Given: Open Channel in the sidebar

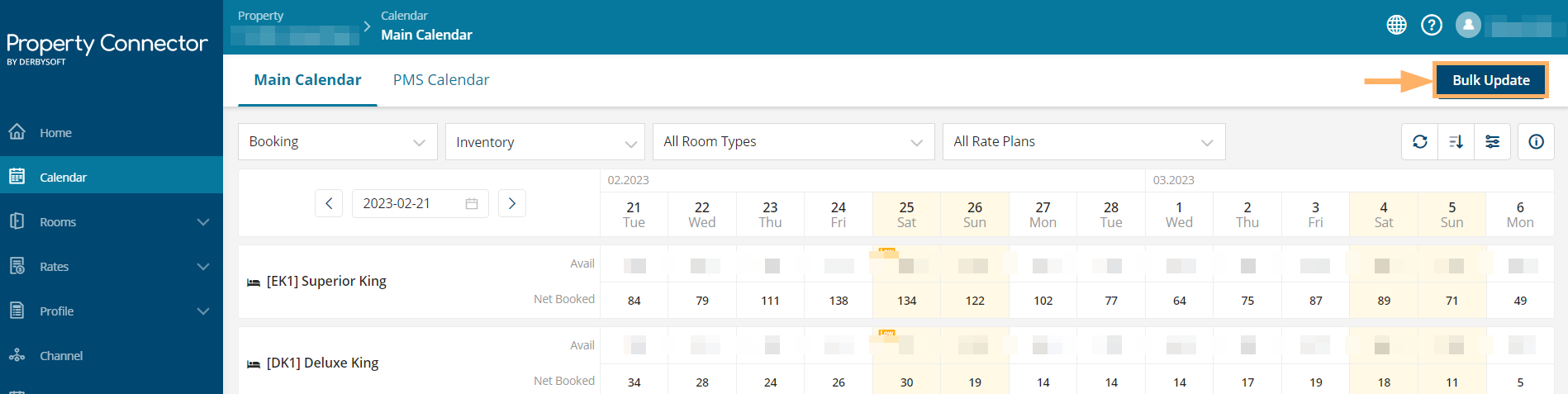Looking at the screenshot, I should [112, 356].
